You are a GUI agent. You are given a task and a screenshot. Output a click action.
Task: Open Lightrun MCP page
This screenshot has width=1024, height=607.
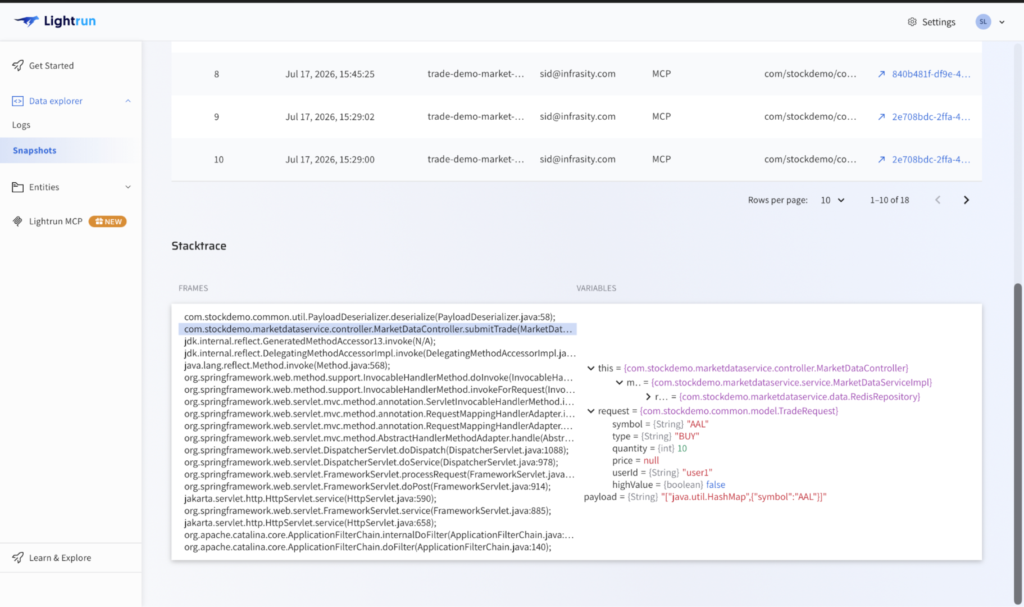click(x=56, y=221)
